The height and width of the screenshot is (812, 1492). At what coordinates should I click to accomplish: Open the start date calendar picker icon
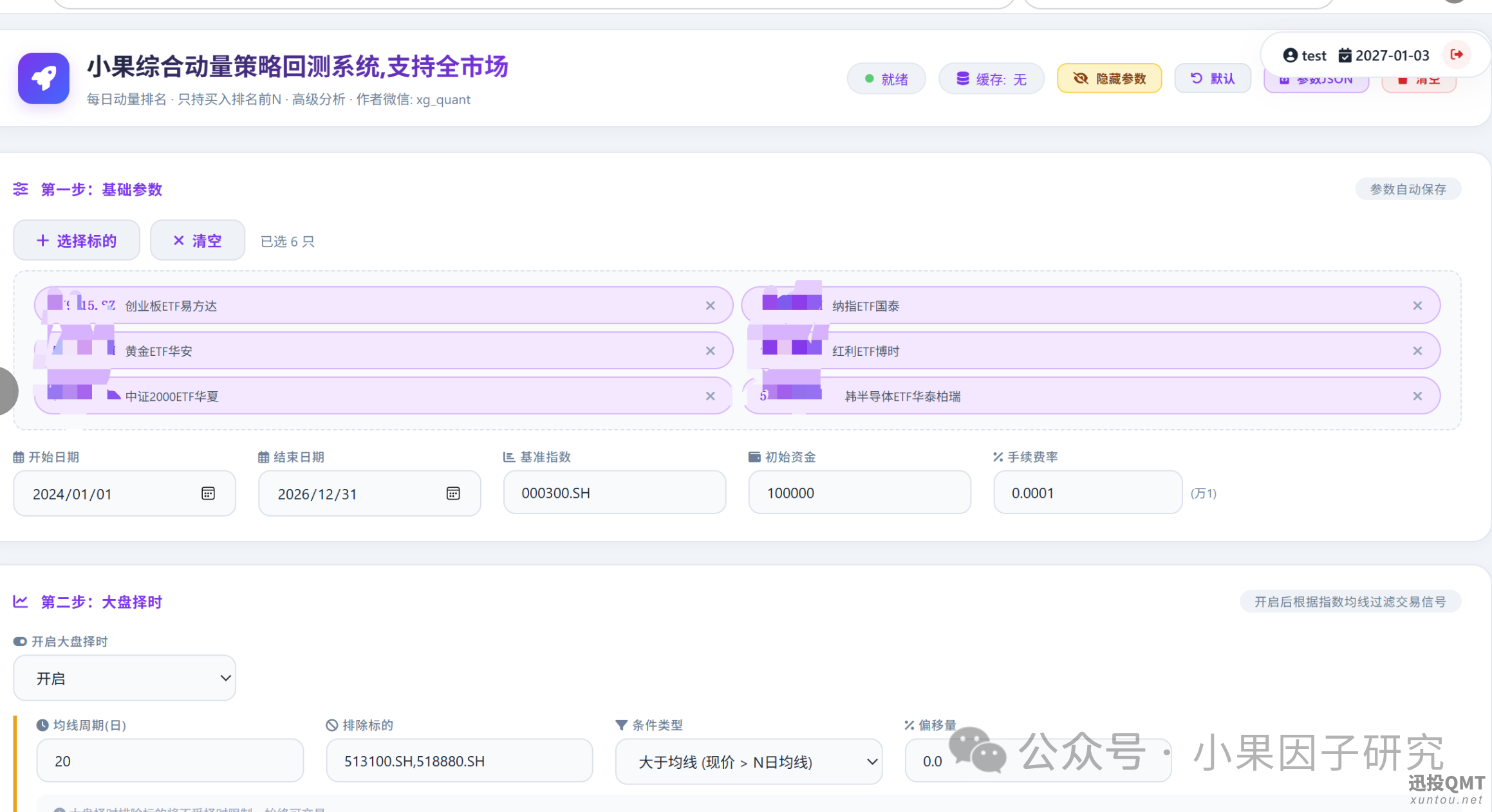click(208, 494)
